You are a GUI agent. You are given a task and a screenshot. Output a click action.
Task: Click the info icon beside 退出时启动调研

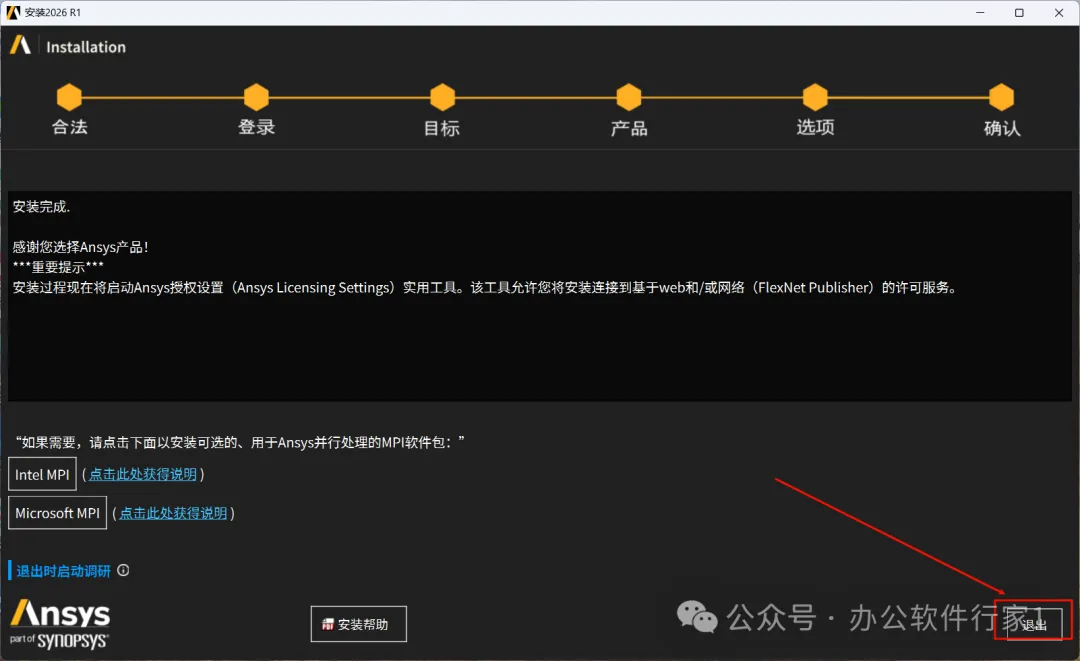123,570
